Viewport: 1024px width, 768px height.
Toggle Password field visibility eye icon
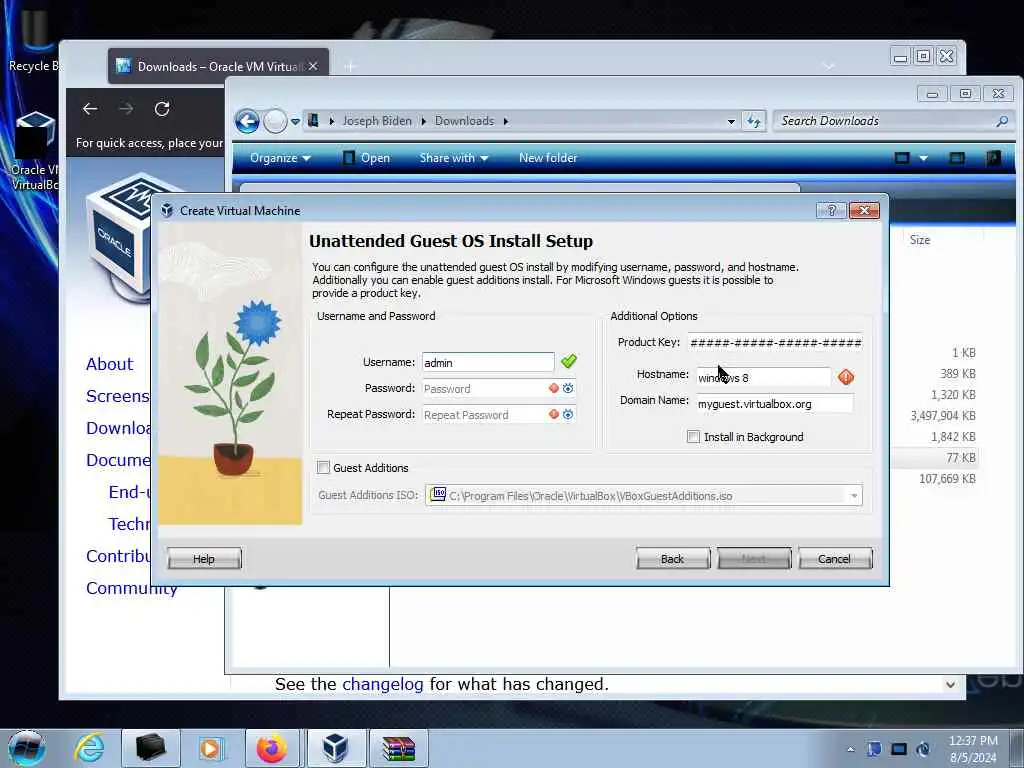pos(568,388)
